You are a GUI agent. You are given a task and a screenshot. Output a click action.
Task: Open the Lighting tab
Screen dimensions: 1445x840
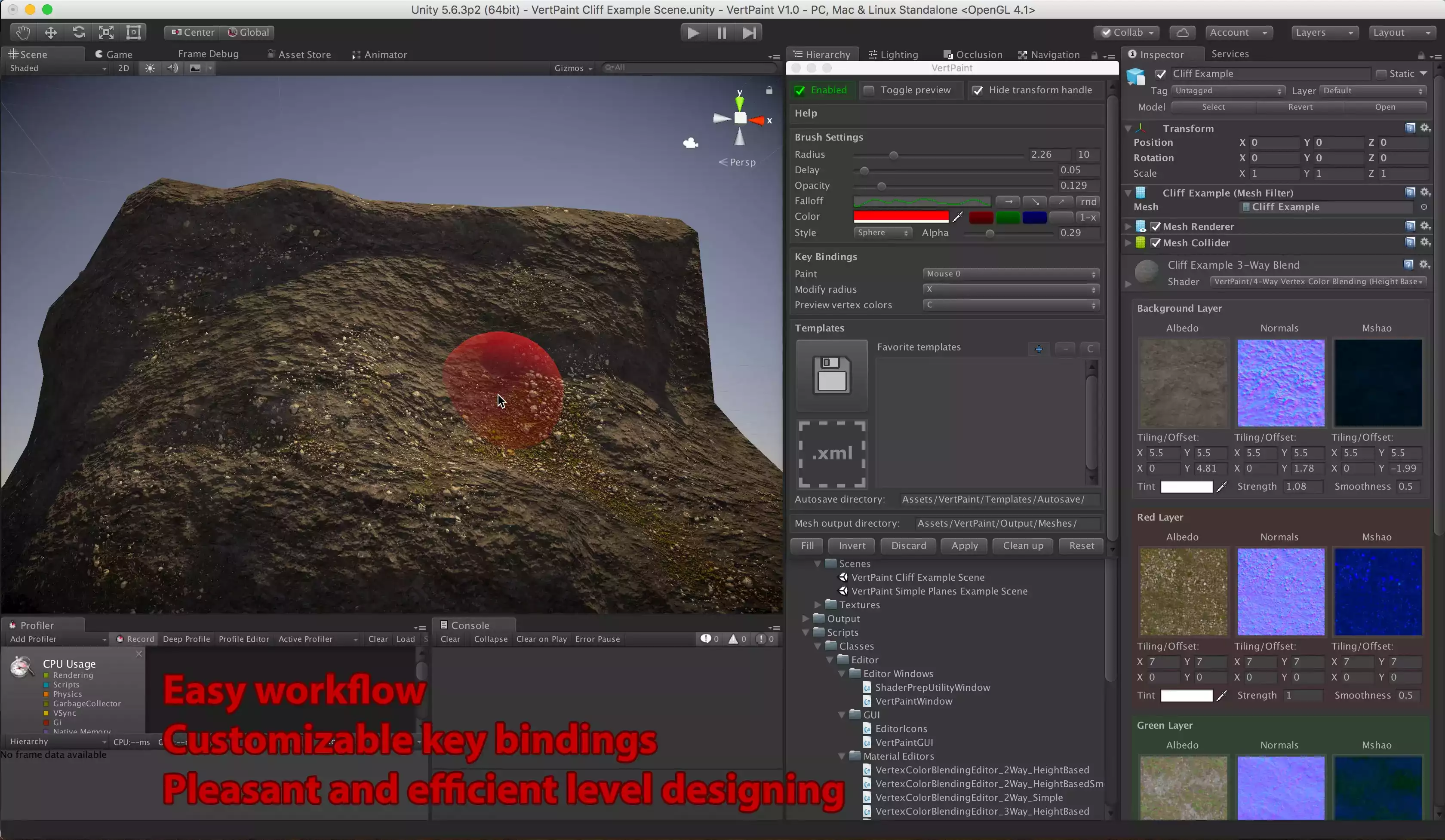pyautogui.click(x=893, y=55)
